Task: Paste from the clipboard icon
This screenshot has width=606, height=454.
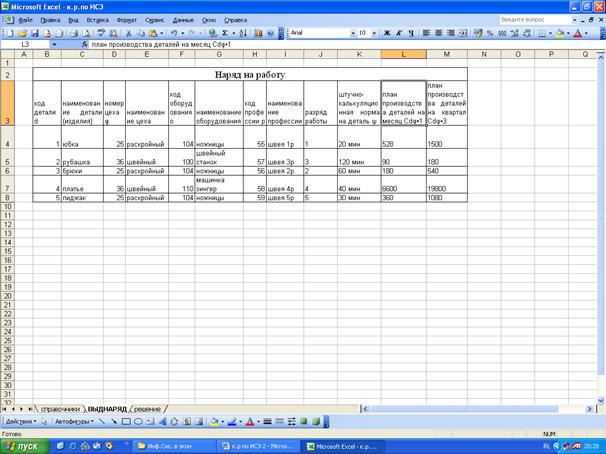Action: [x=153, y=34]
